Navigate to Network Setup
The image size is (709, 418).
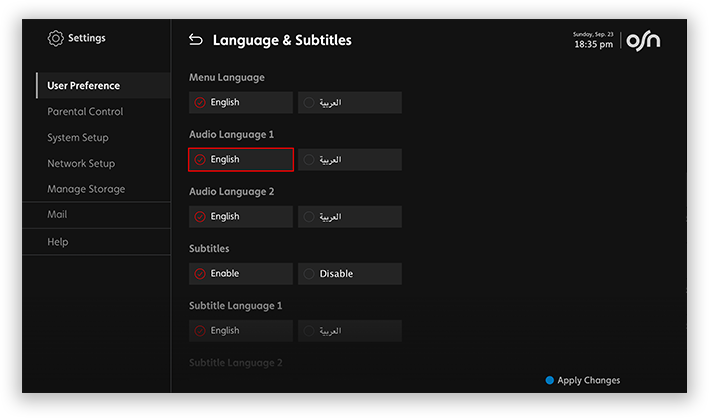coord(81,163)
